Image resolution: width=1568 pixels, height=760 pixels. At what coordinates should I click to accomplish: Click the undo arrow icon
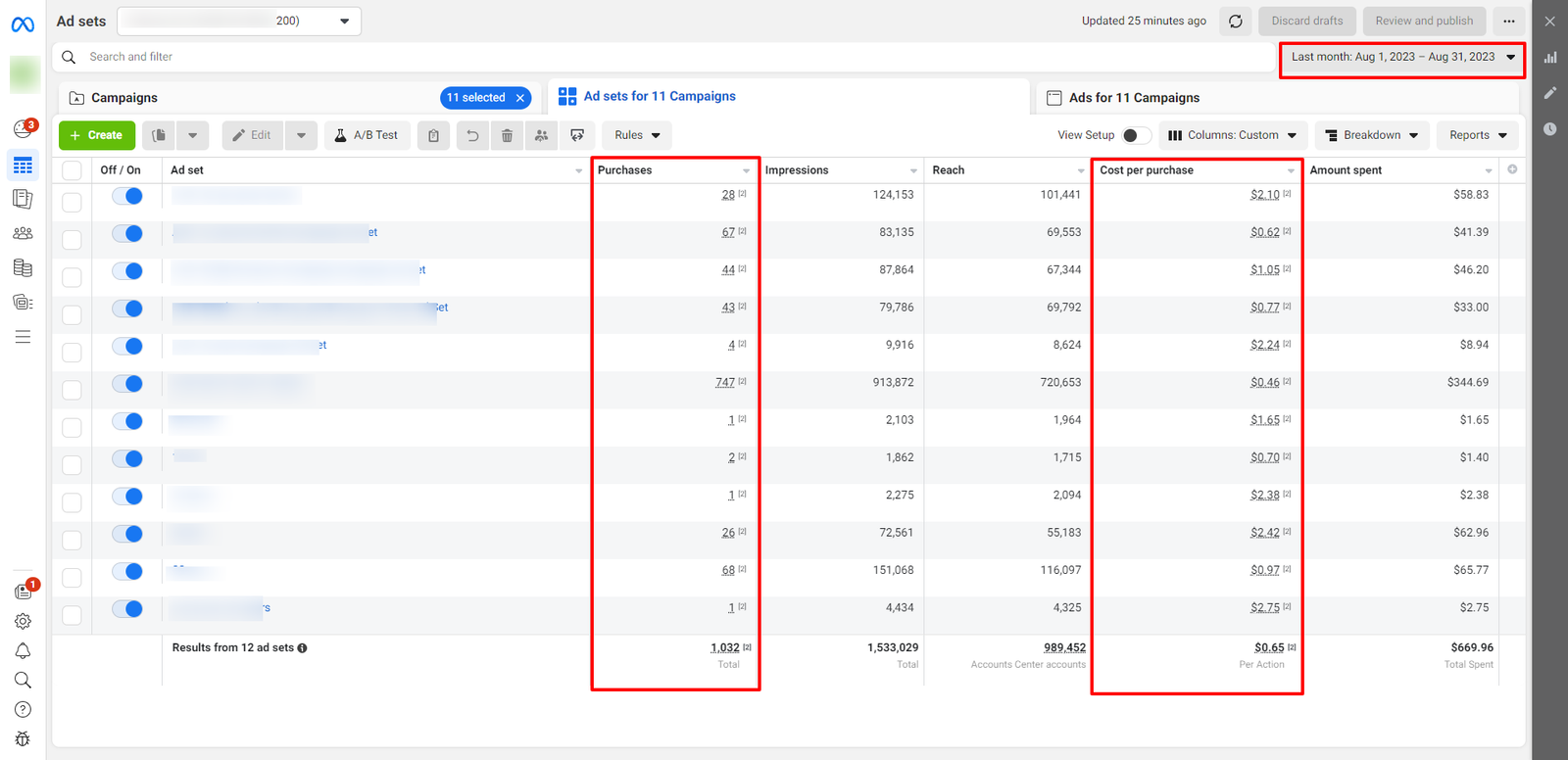point(472,135)
